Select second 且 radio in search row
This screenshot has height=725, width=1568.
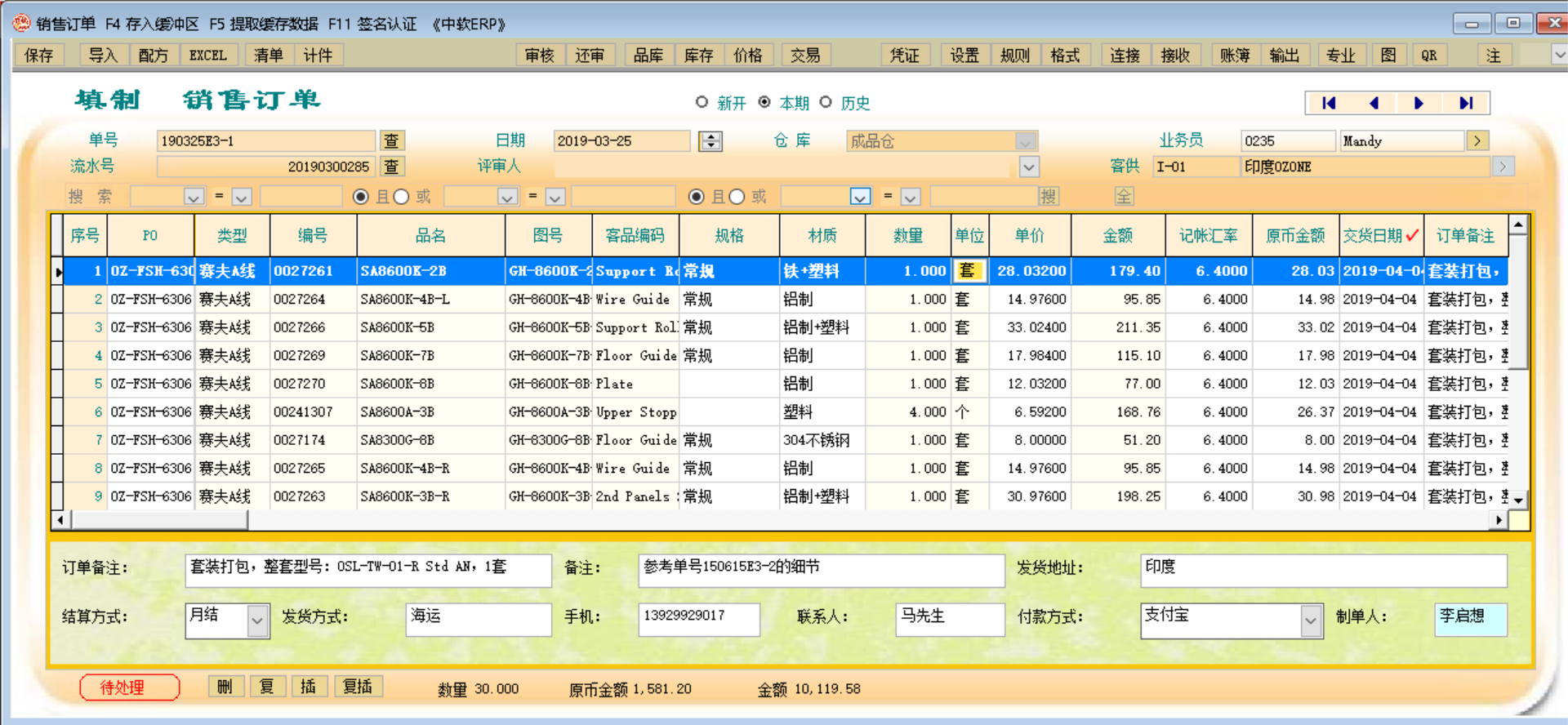point(697,197)
